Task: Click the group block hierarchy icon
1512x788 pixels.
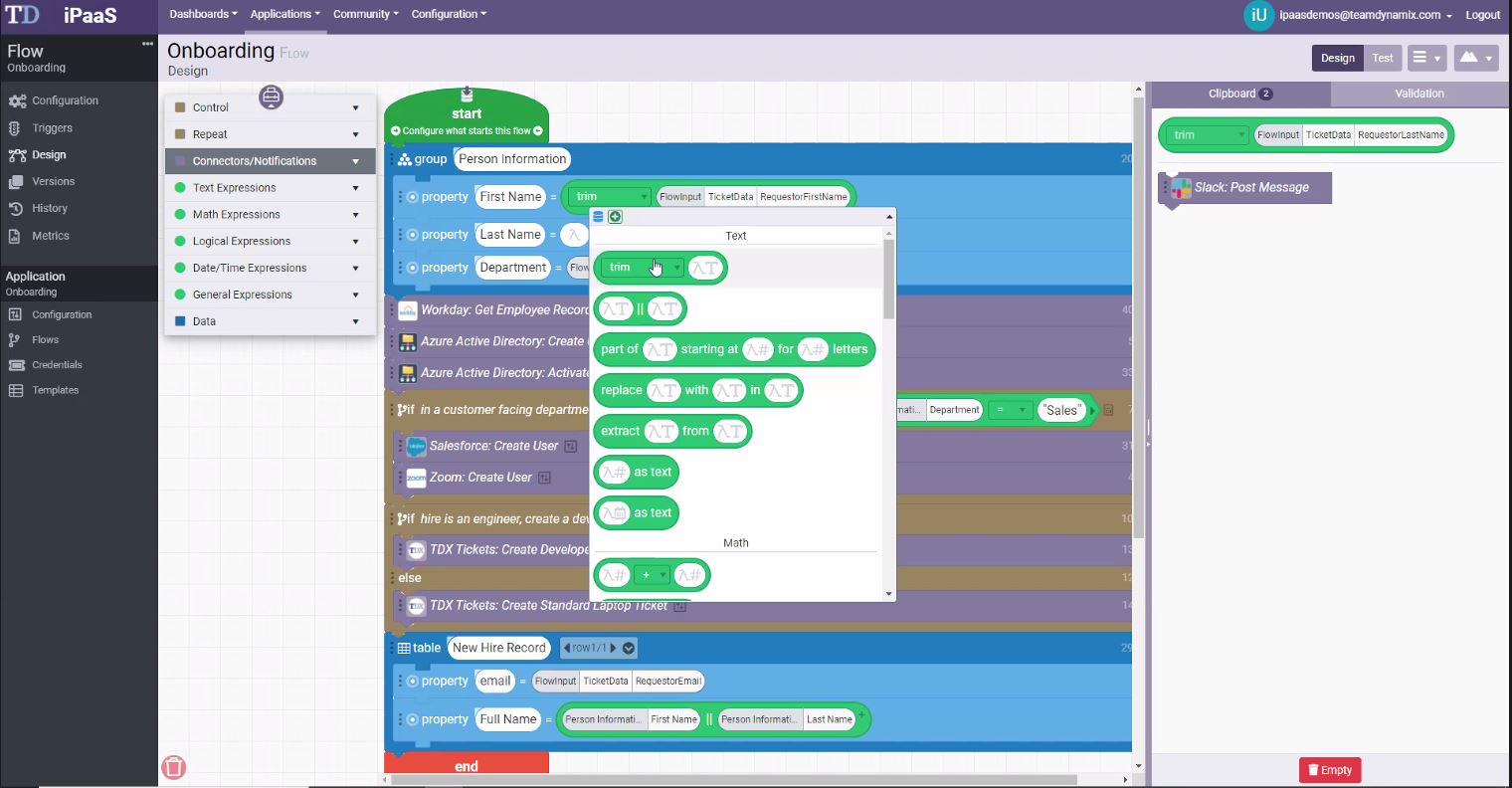Action: [x=404, y=159]
